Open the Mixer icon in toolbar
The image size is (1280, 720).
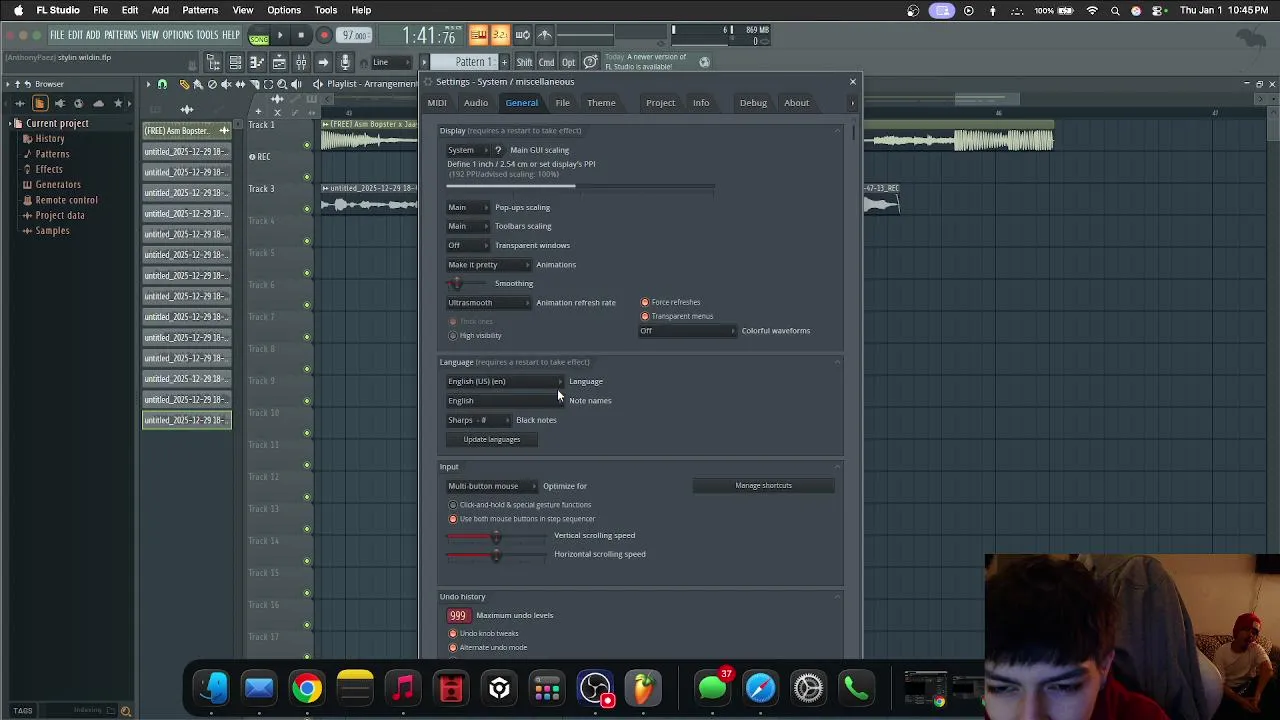[301, 63]
